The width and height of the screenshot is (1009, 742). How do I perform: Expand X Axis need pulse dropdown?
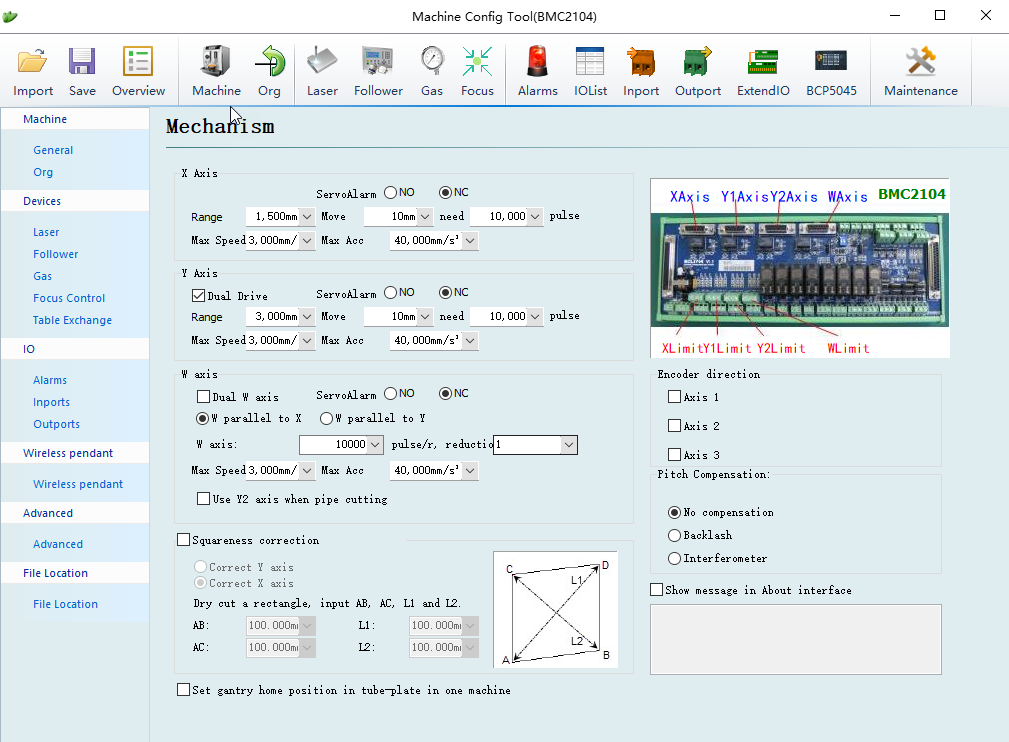[x=535, y=217]
